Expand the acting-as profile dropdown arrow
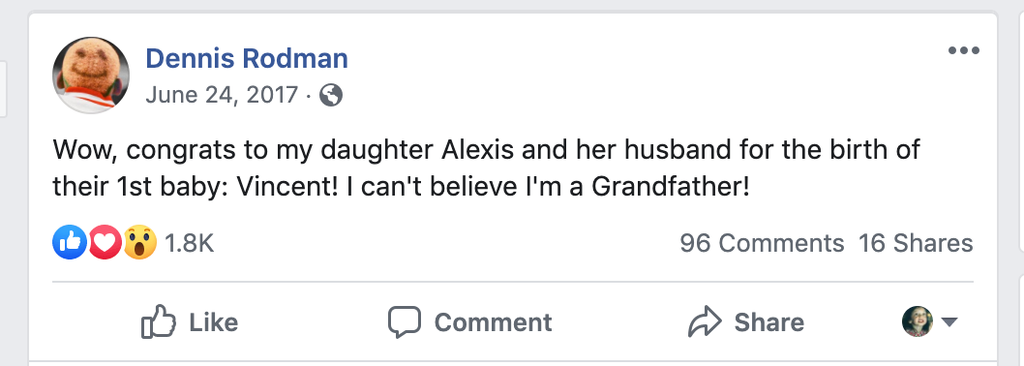This screenshot has width=1024, height=366. coord(949,322)
